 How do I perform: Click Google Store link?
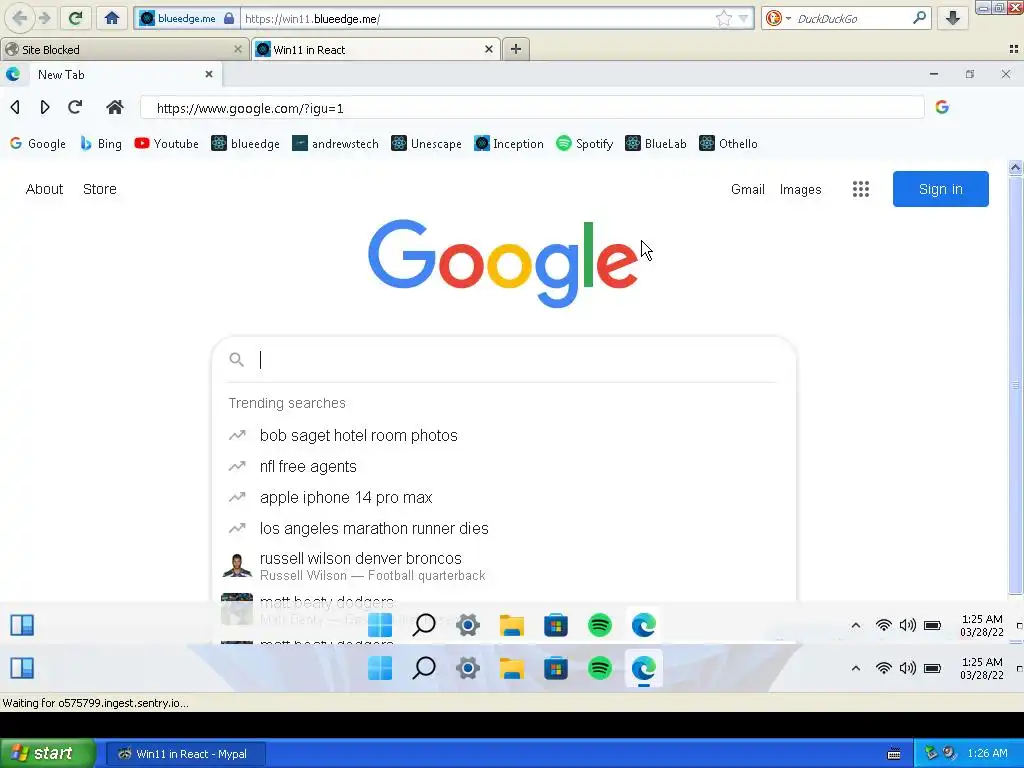pyautogui.click(x=100, y=189)
